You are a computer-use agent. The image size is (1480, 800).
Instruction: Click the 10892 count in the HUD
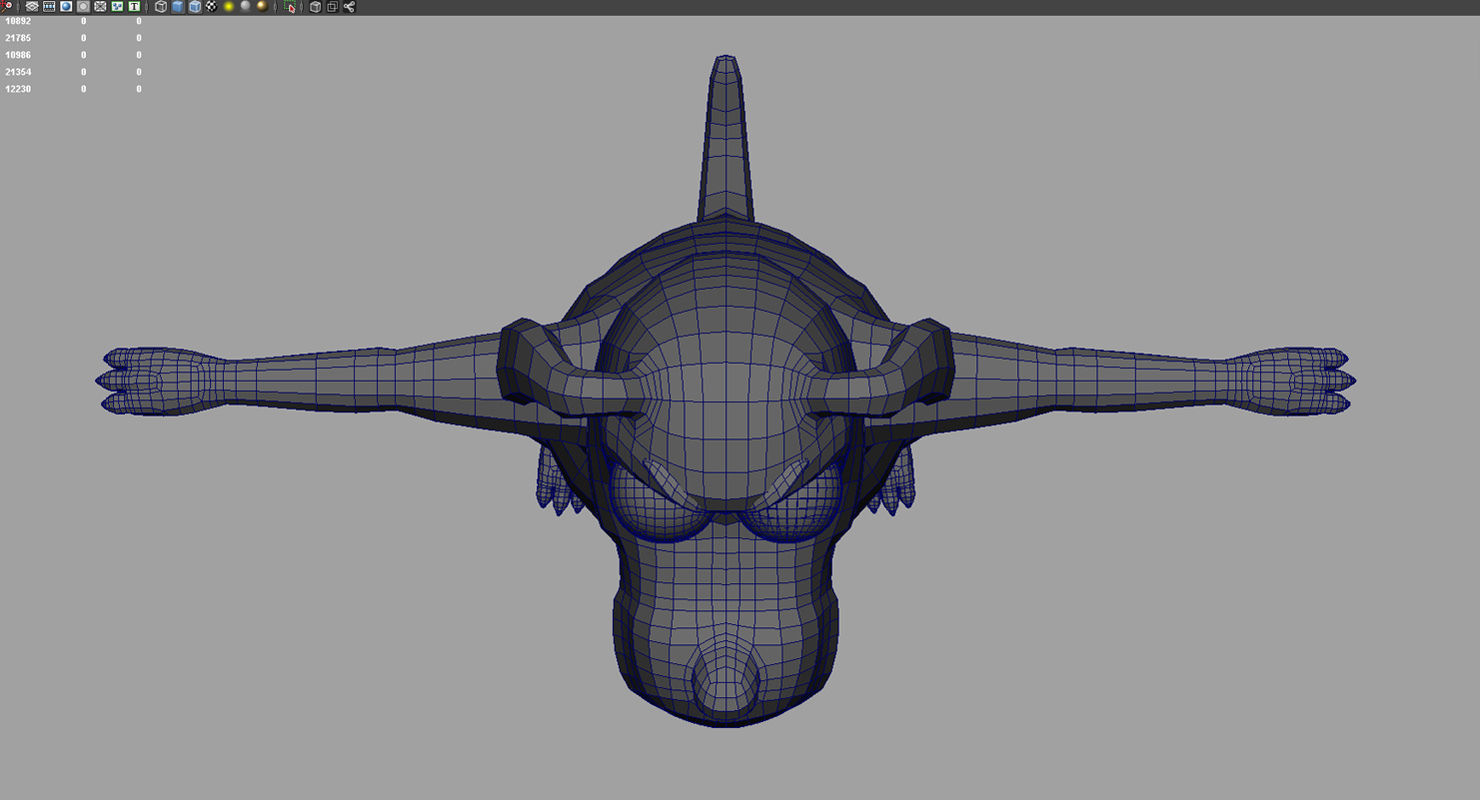click(x=18, y=21)
